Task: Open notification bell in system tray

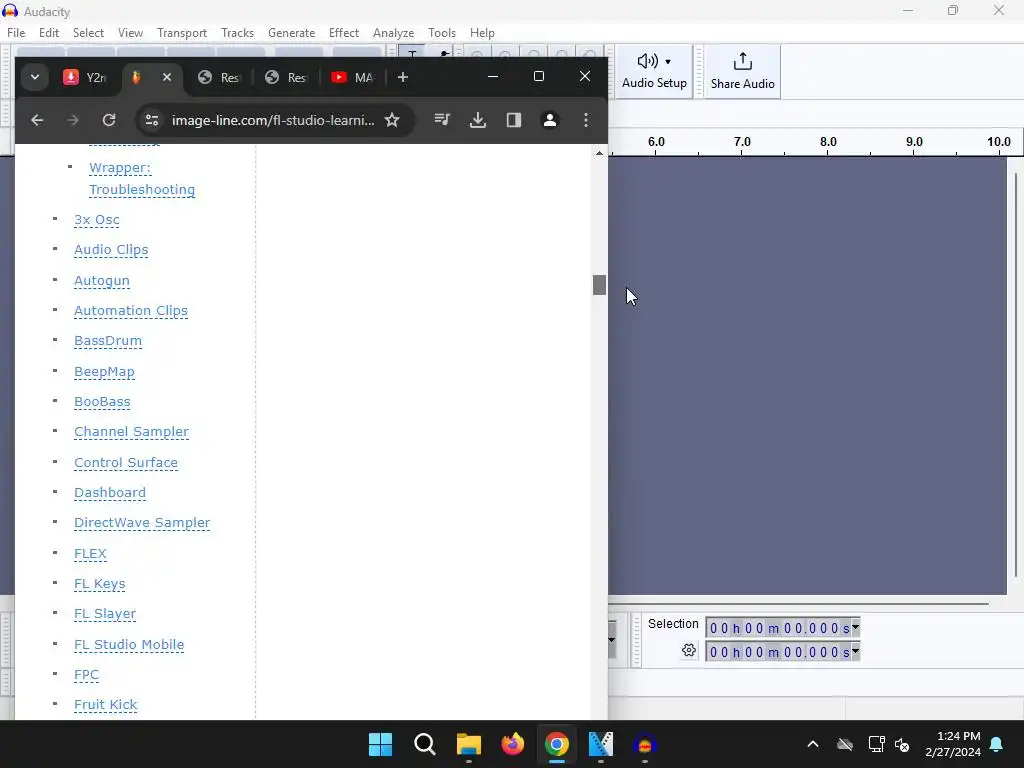Action: click(x=997, y=744)
